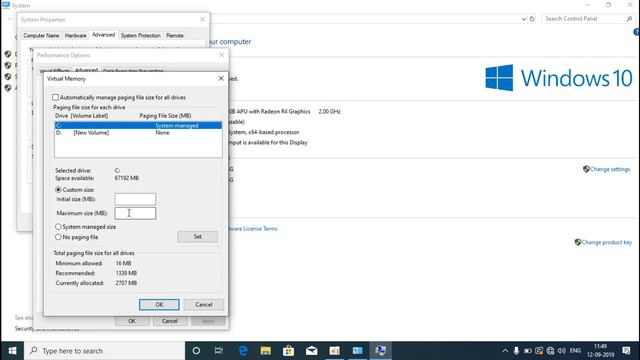Expand the address bar history dropdown

(x=524, y=19)
